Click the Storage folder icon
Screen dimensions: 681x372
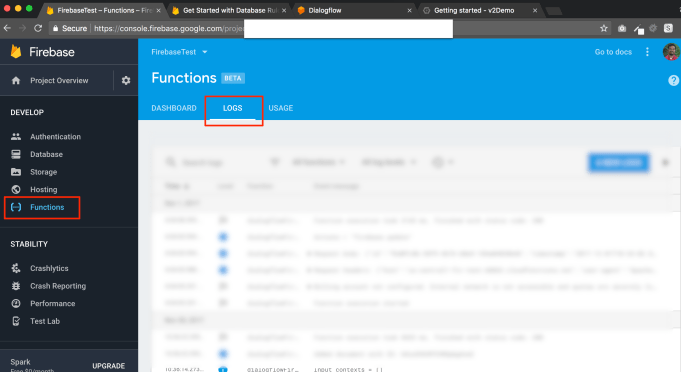(16, 172)
